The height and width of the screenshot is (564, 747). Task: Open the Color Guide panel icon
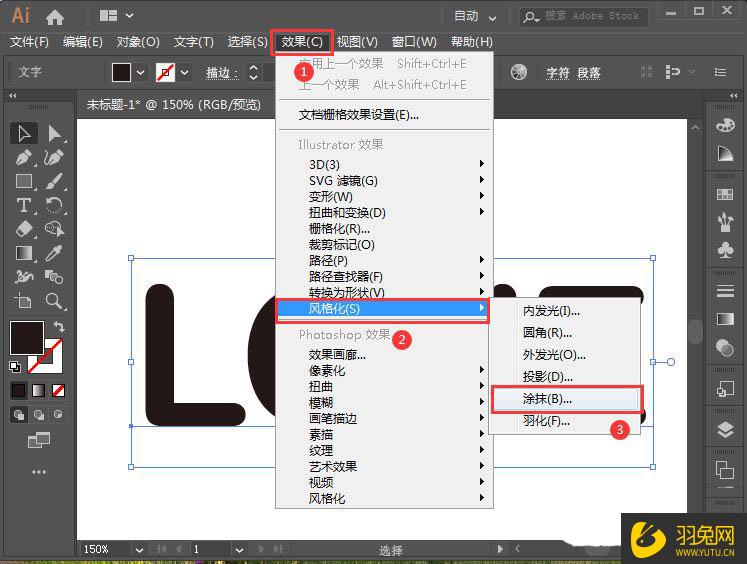coord(725,154)
